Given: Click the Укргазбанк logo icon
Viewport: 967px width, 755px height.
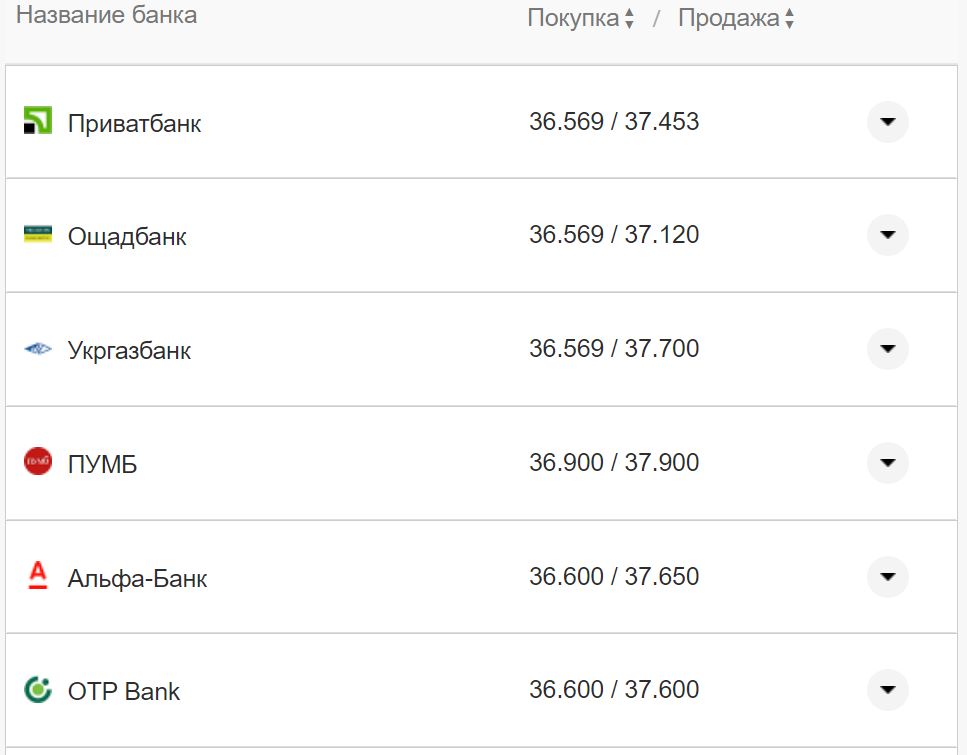Looking at the screenshot, I should [x=37, y=349].
